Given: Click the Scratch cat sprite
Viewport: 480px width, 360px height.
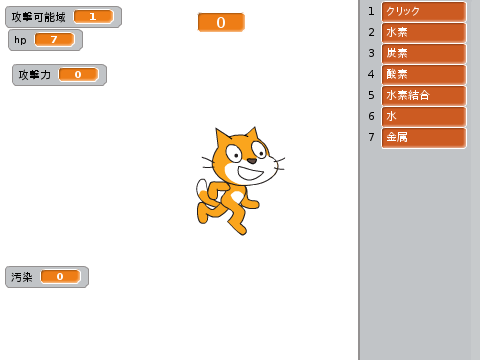Looking at the screenshot, I should point(240,181).
